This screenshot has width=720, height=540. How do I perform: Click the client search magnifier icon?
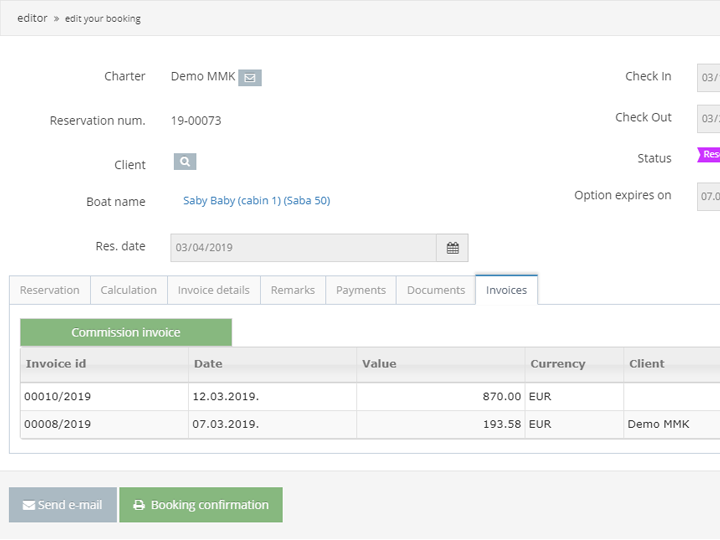coord(185,161)
